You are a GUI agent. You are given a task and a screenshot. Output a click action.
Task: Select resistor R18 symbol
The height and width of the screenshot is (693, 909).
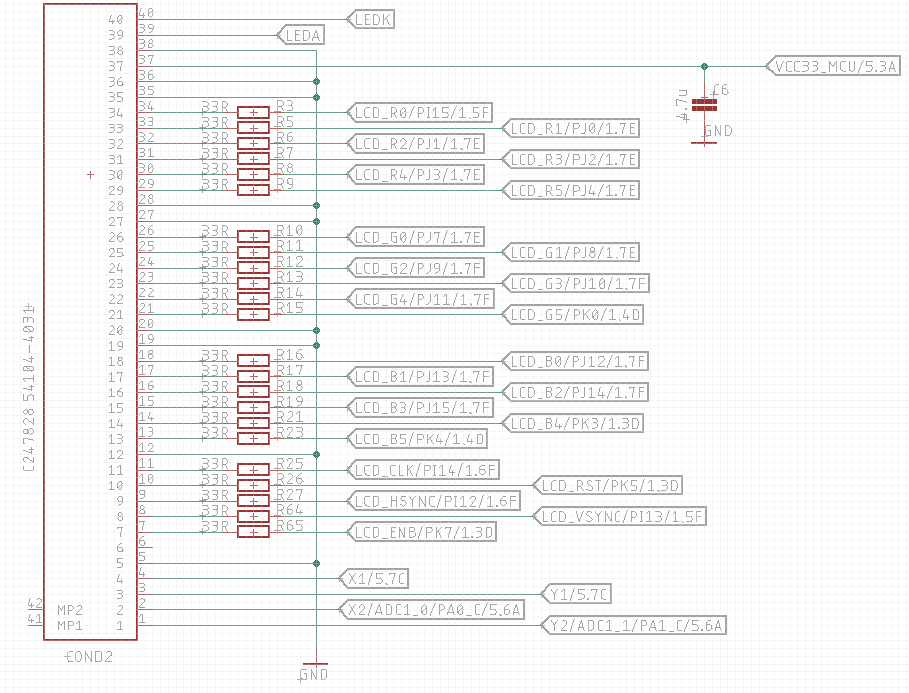(253, 393)
